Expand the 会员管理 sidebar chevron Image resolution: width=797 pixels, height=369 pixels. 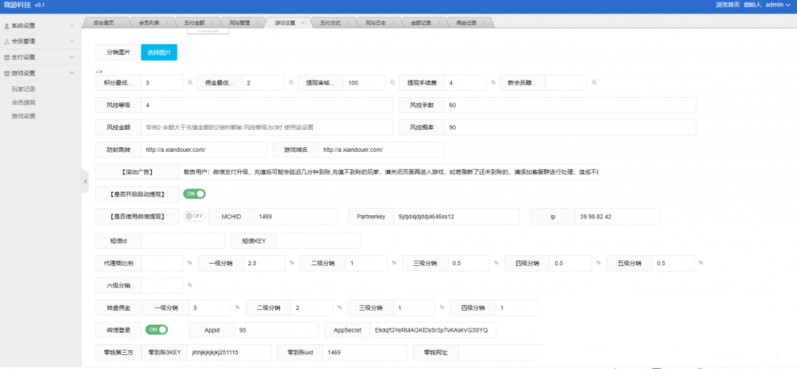pos(72,41)
